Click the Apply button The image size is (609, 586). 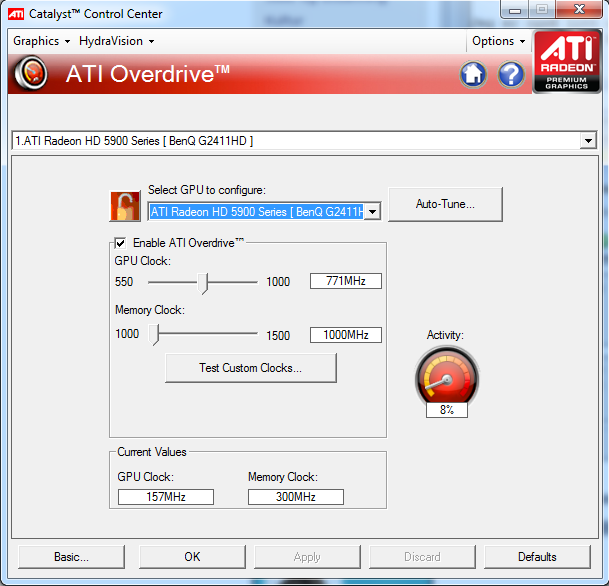(307, 557)
